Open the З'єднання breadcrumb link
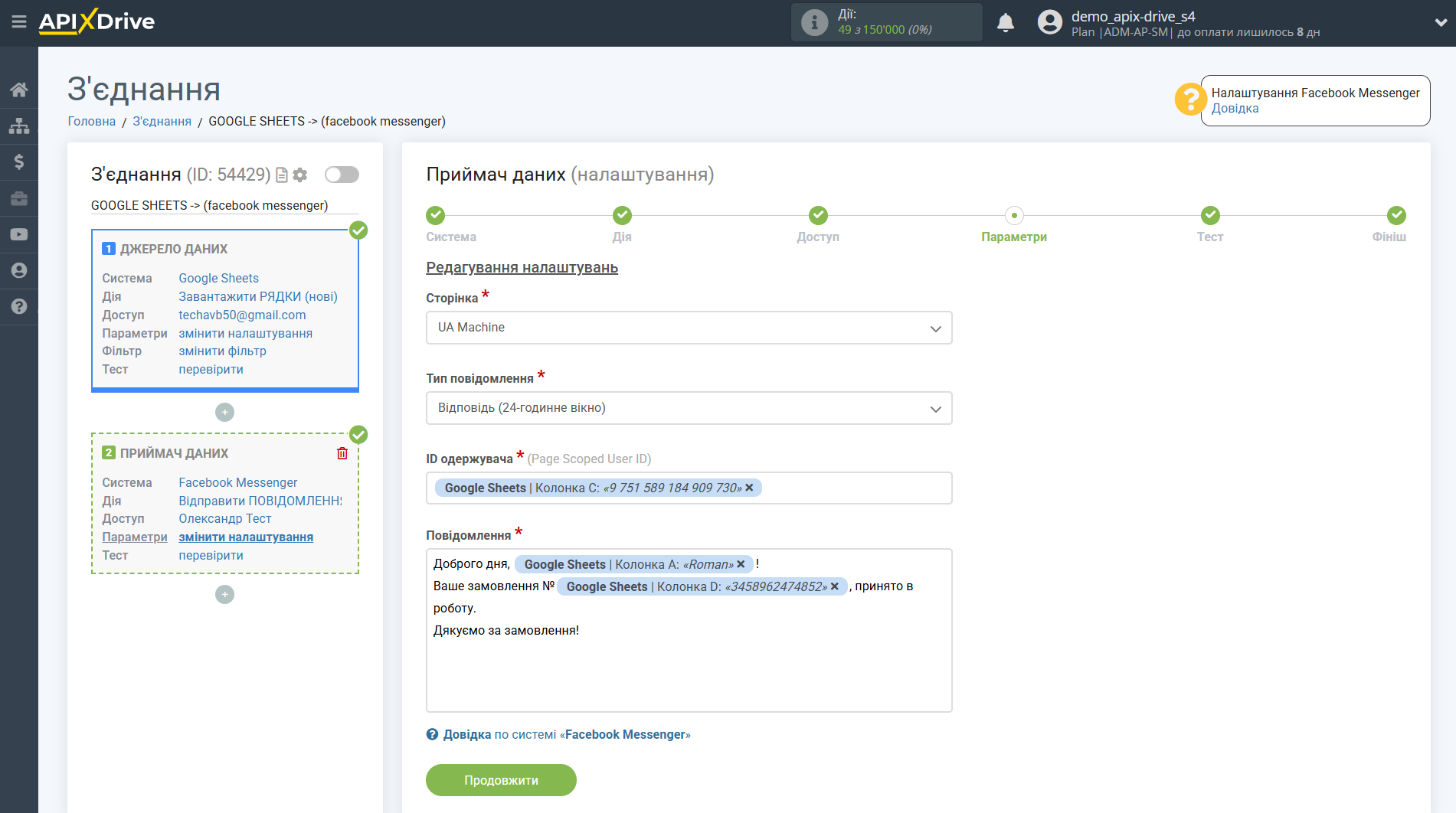The image size is (1456, 813). tap(162, 121)
